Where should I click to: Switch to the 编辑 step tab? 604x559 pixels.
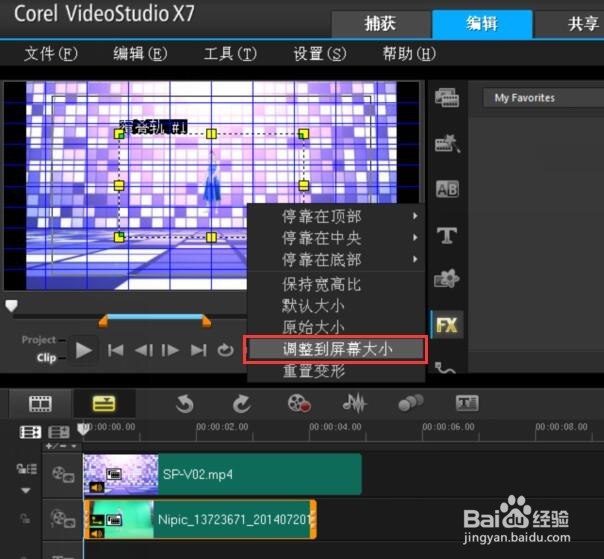coord(482,24)
